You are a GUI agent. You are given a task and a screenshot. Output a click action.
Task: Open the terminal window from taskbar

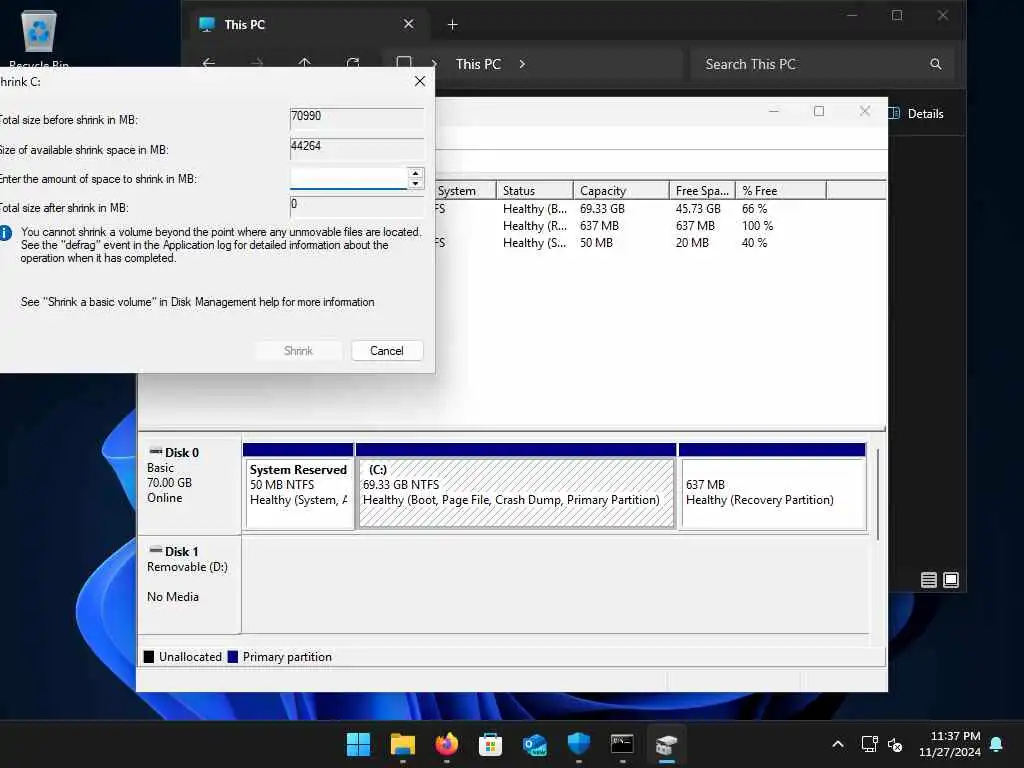point(622,744)
